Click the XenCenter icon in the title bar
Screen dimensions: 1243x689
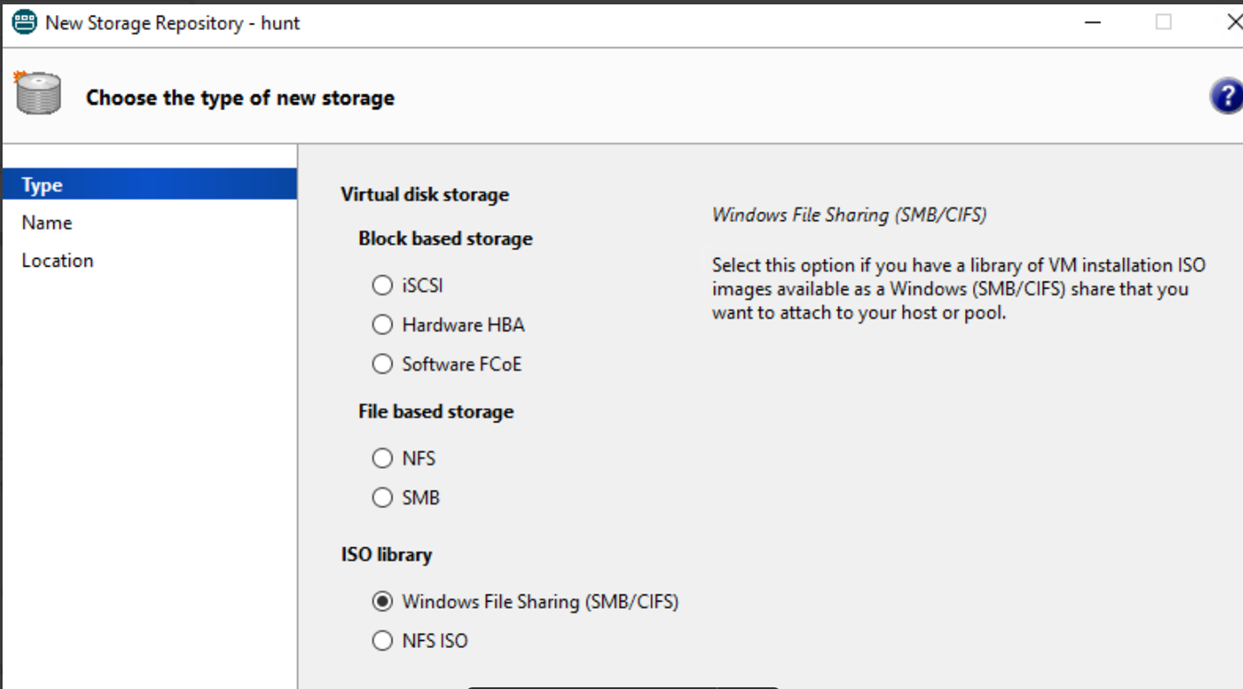(24, 22)
